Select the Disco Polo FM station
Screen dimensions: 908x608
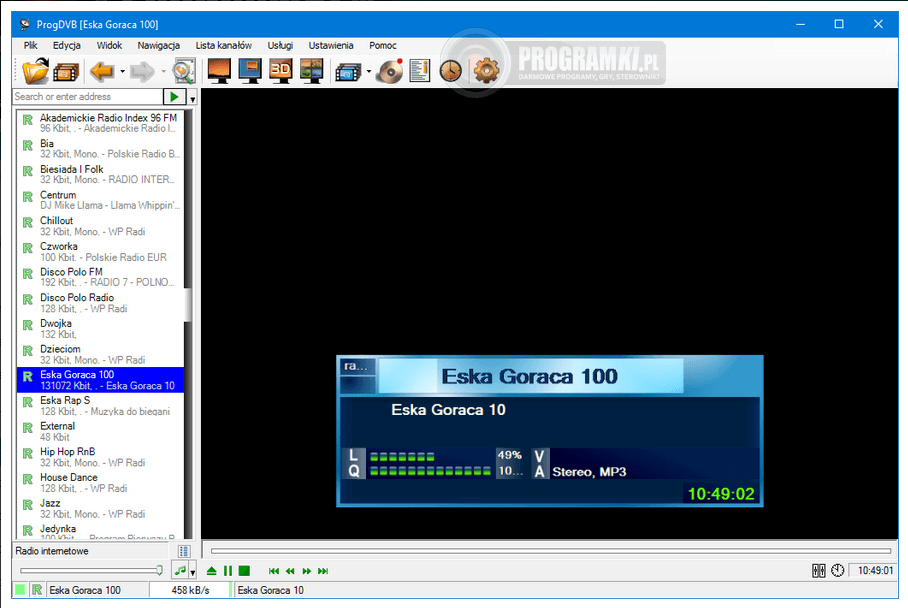(x=100, y=277)
